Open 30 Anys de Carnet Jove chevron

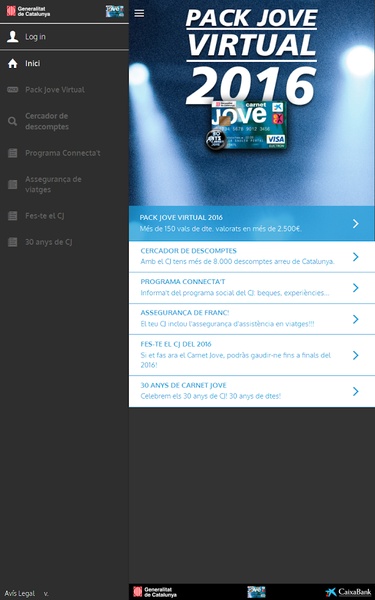(x=356, y=391)
